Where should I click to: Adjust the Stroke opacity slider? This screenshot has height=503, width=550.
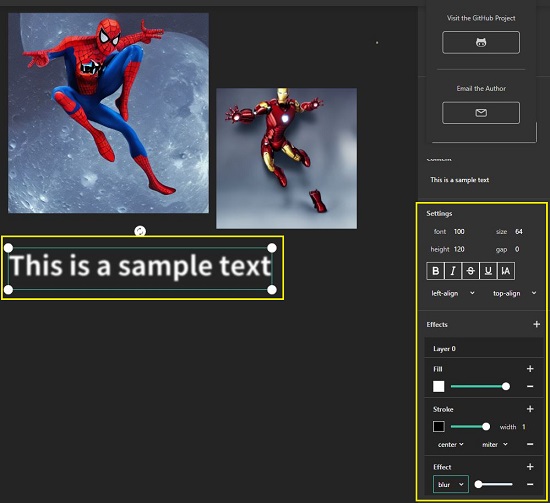pos(470,427)
